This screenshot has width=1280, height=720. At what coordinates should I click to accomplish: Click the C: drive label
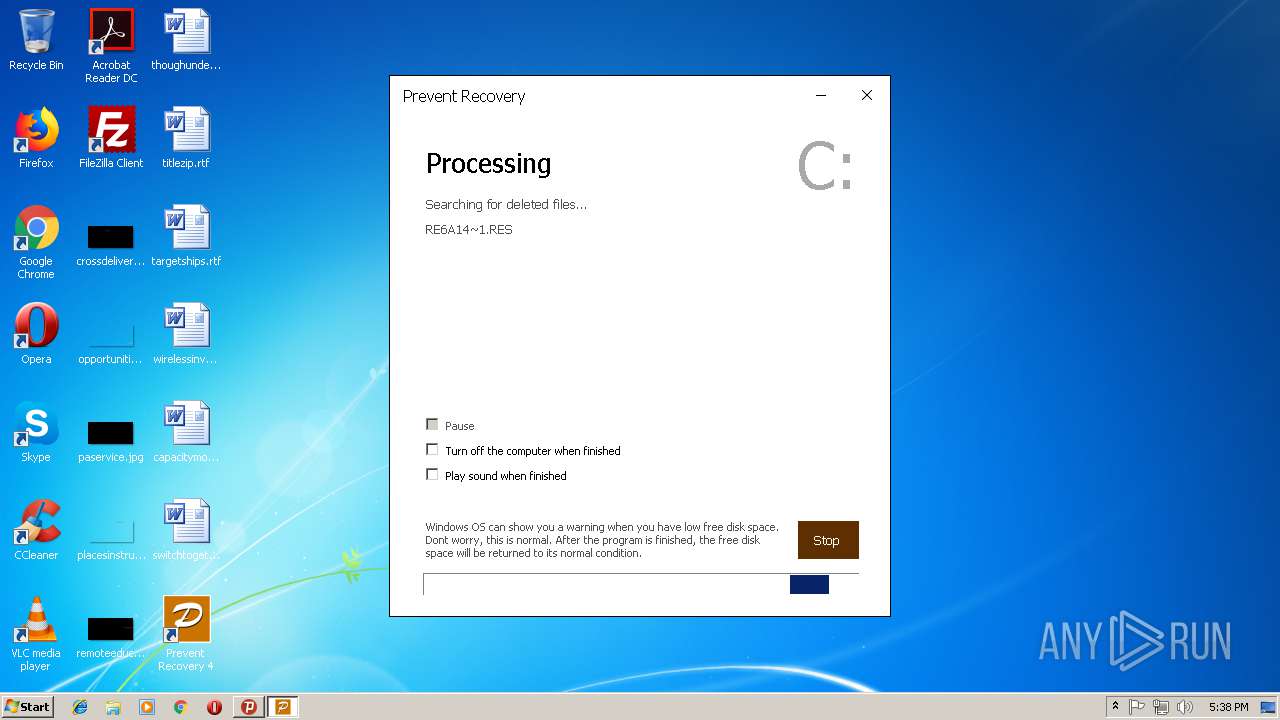[825, 167]
